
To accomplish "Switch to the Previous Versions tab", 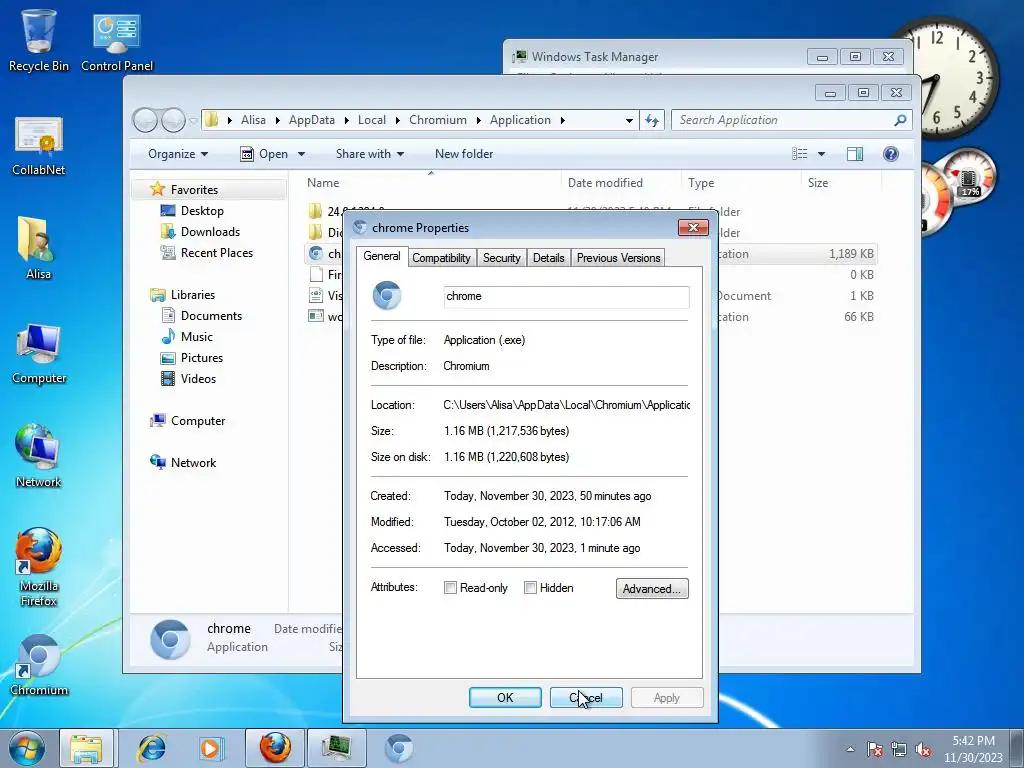I will click(618, 258).
